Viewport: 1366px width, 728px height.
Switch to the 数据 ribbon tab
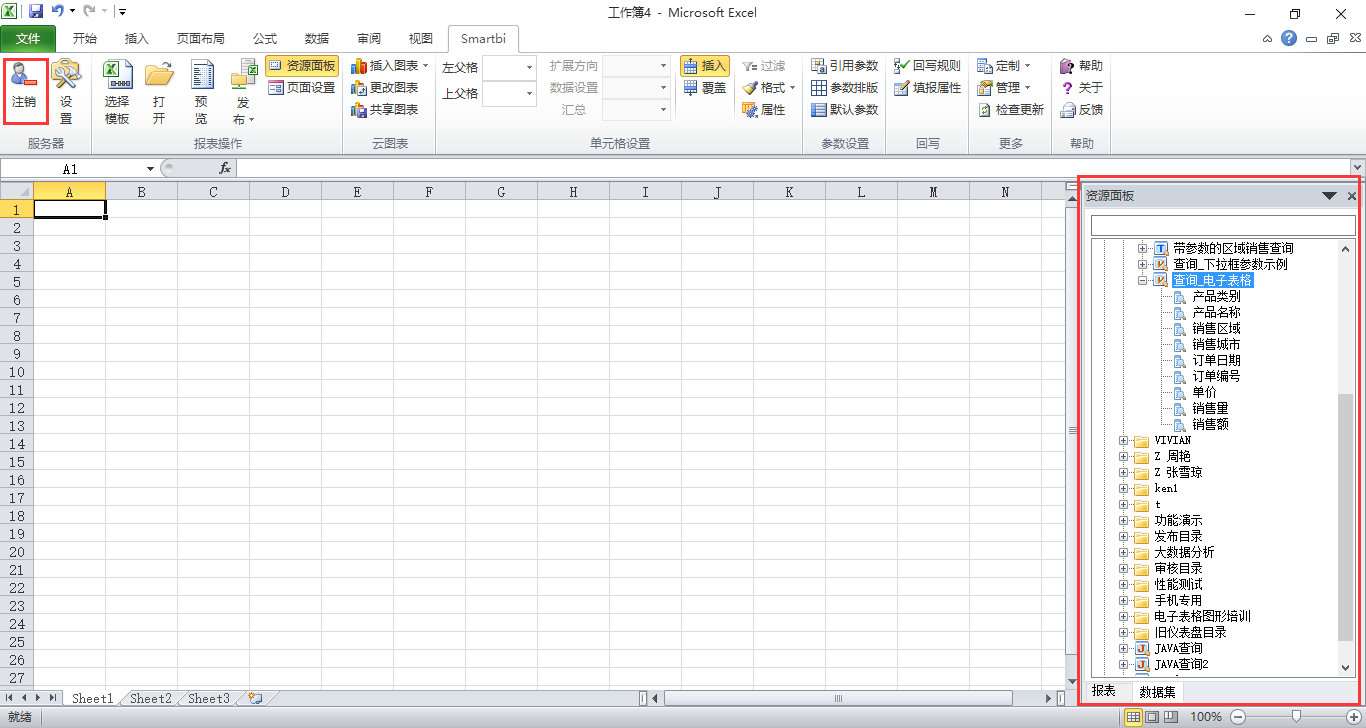tap(317, 39)
